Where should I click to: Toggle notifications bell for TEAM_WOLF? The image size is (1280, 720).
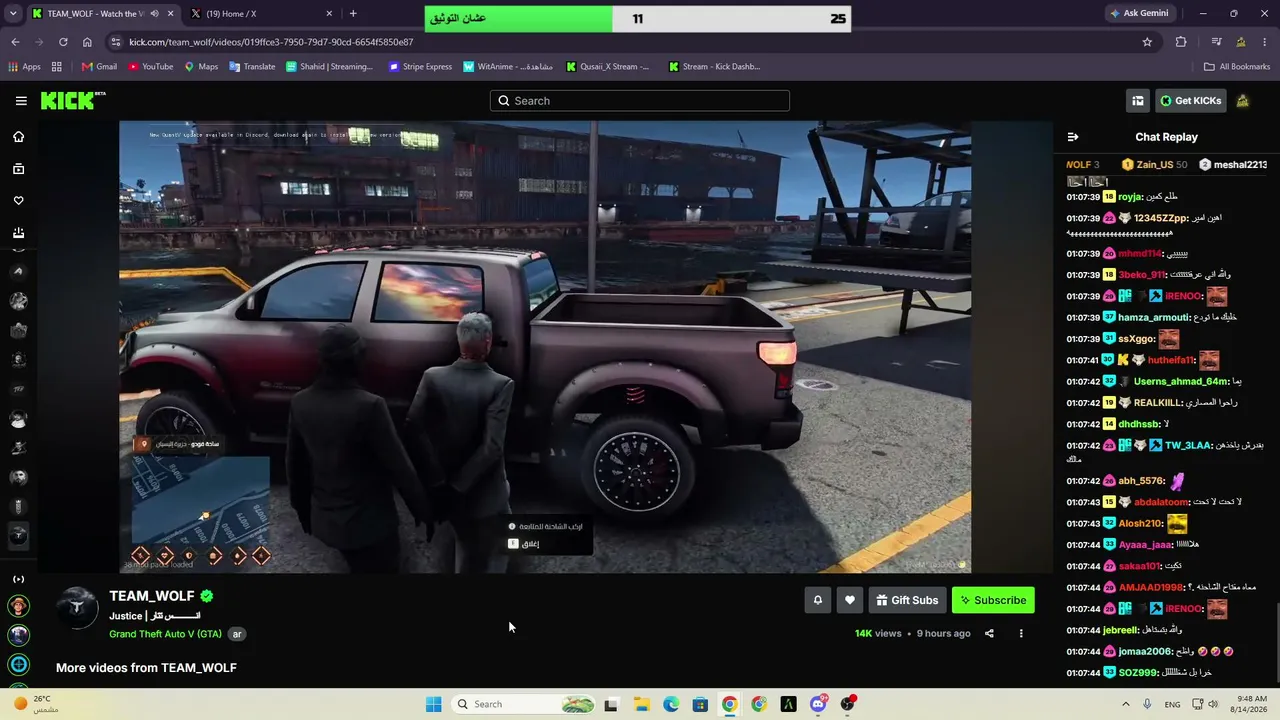pyautogui.click(x=818, y=600)
